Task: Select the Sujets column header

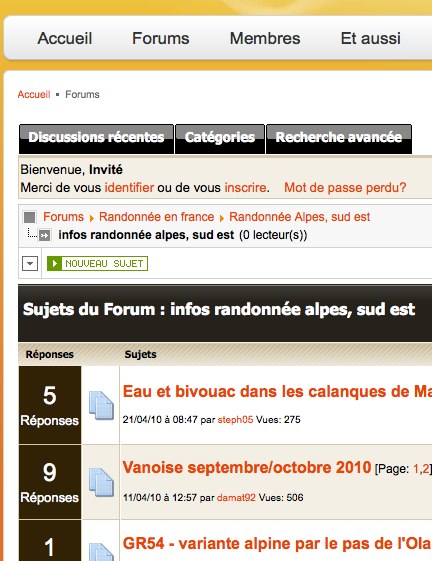Action: 140,354
